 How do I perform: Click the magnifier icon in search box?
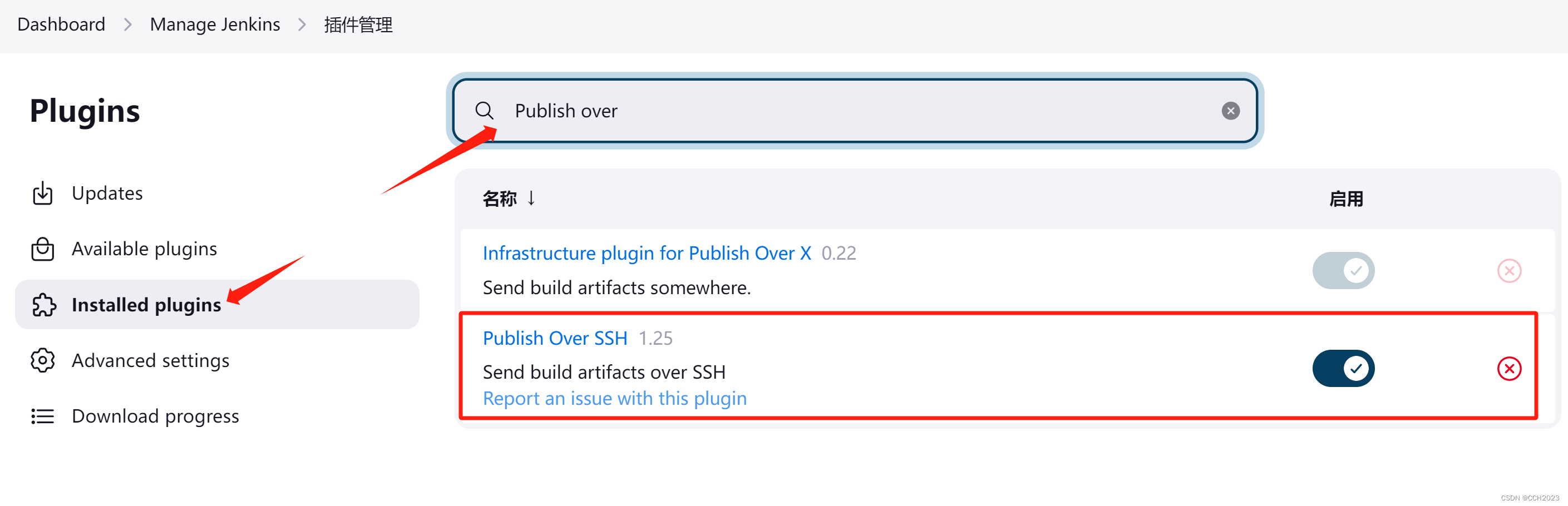[485, 111]
